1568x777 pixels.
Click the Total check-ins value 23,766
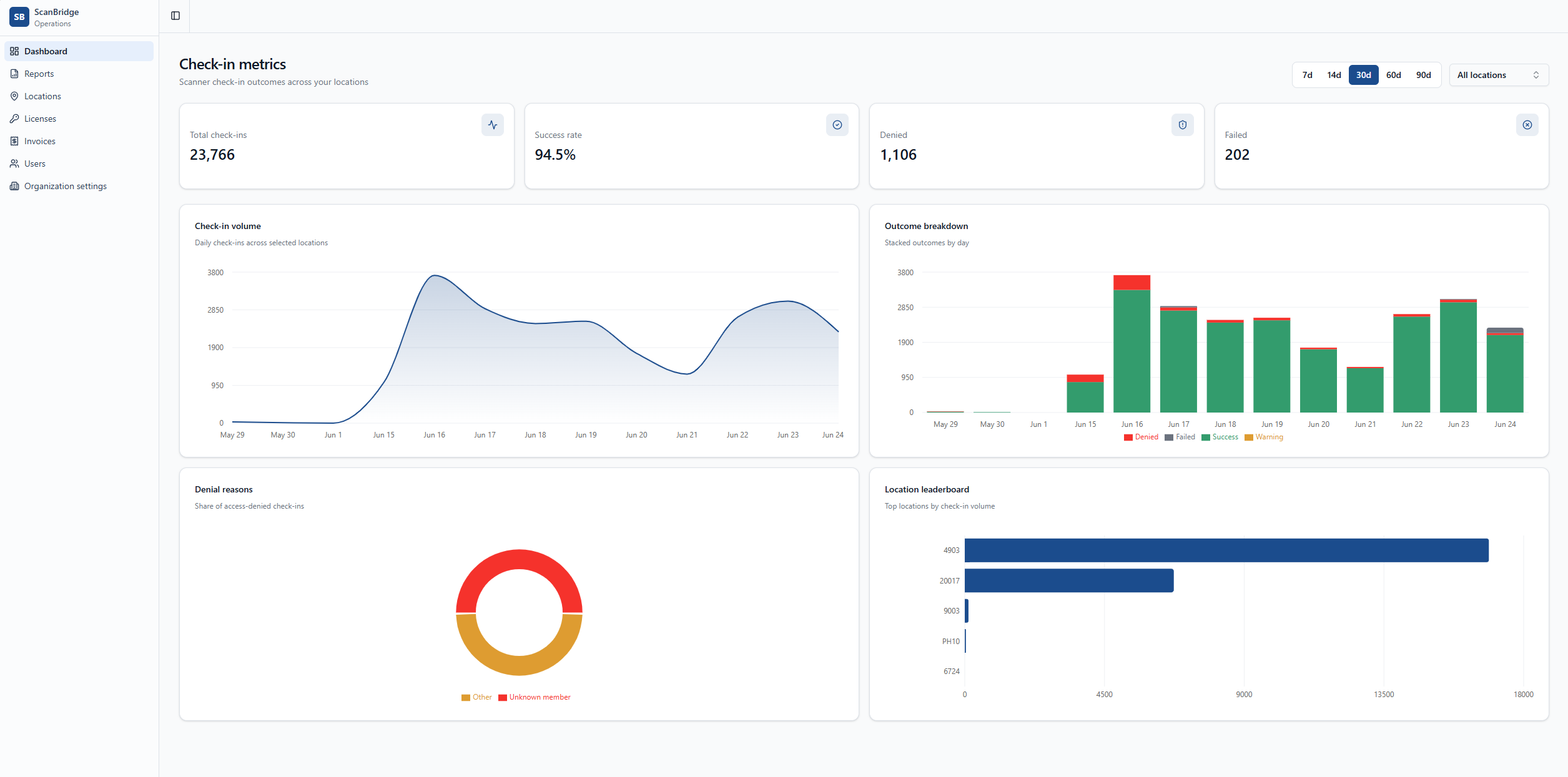pyautogui.click(x=212, y=155)
